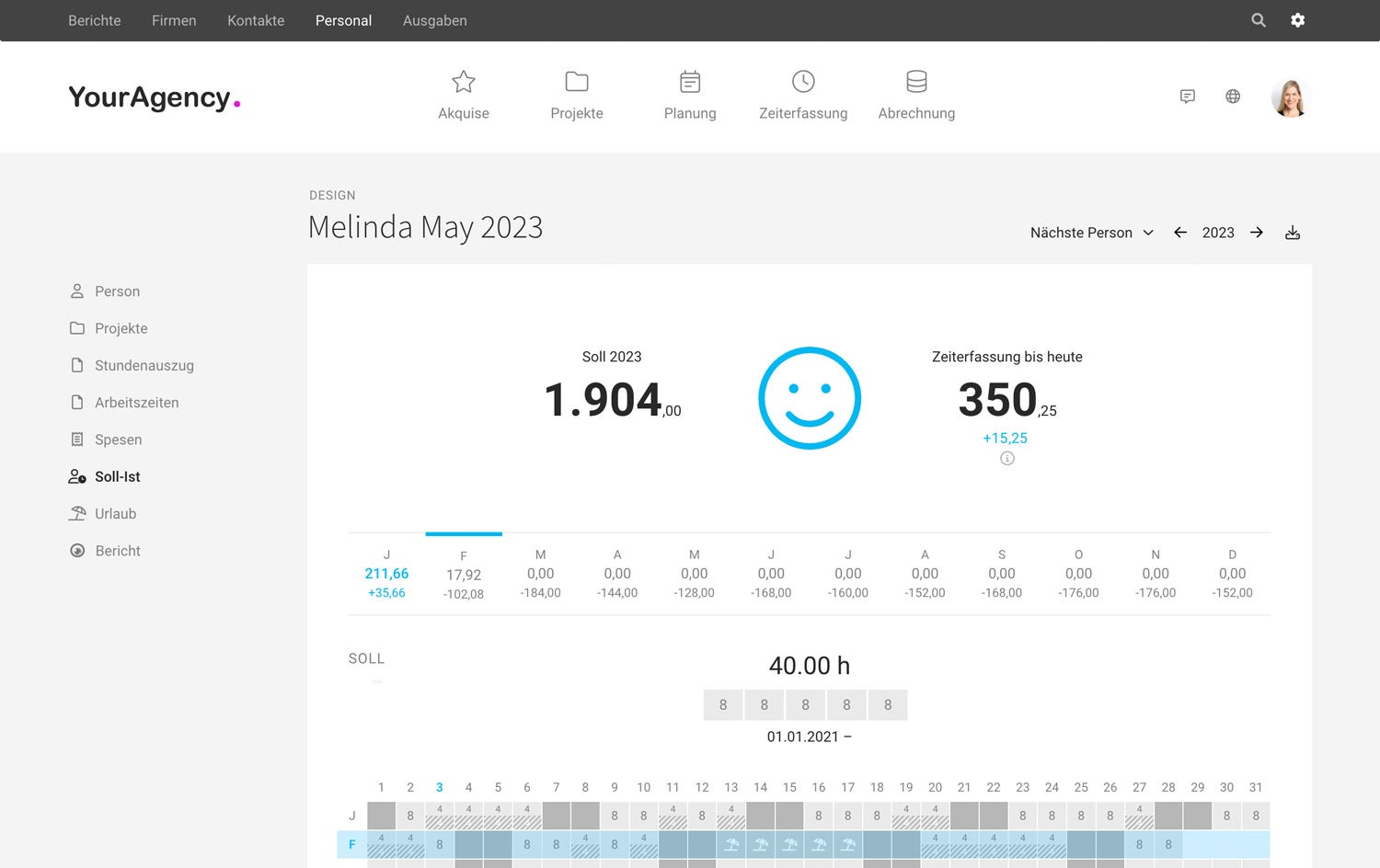Open the Abrechnung database icon
The height and width of the screenshot is (868, 1380).
click(x=916, y=82)
